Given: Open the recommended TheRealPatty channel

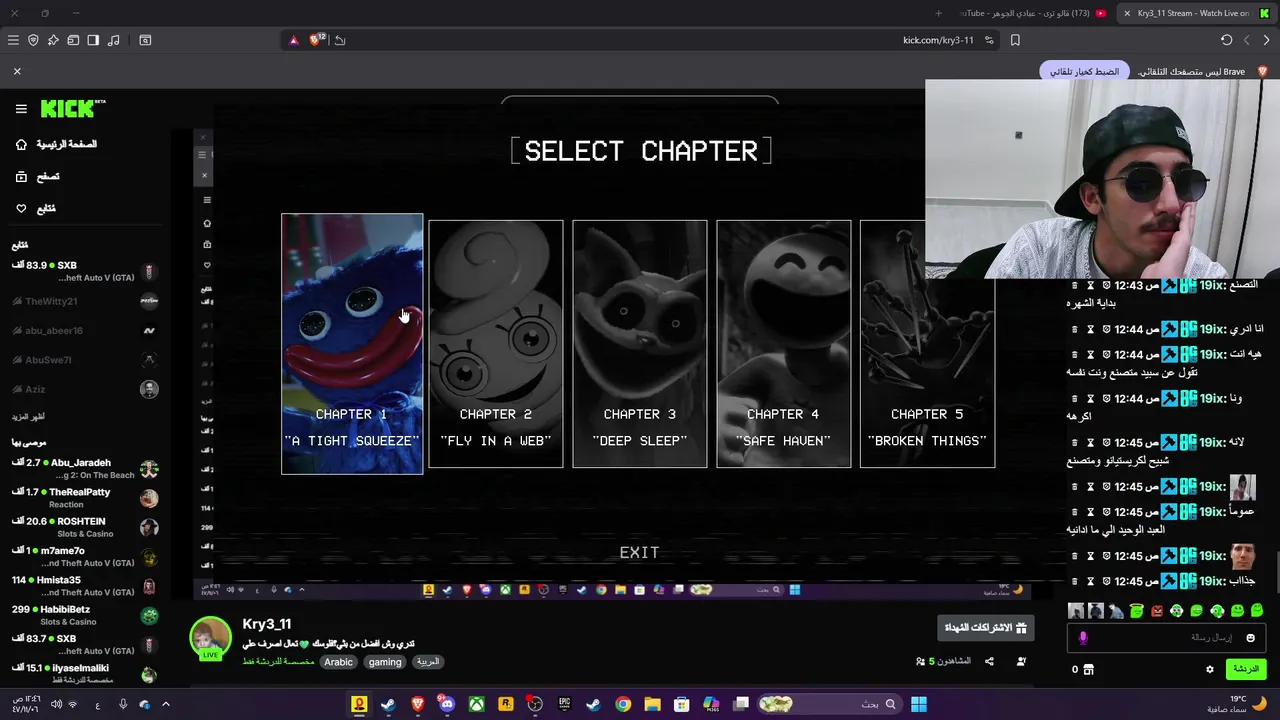Looking at the screenshot, I should pos(85,498).
